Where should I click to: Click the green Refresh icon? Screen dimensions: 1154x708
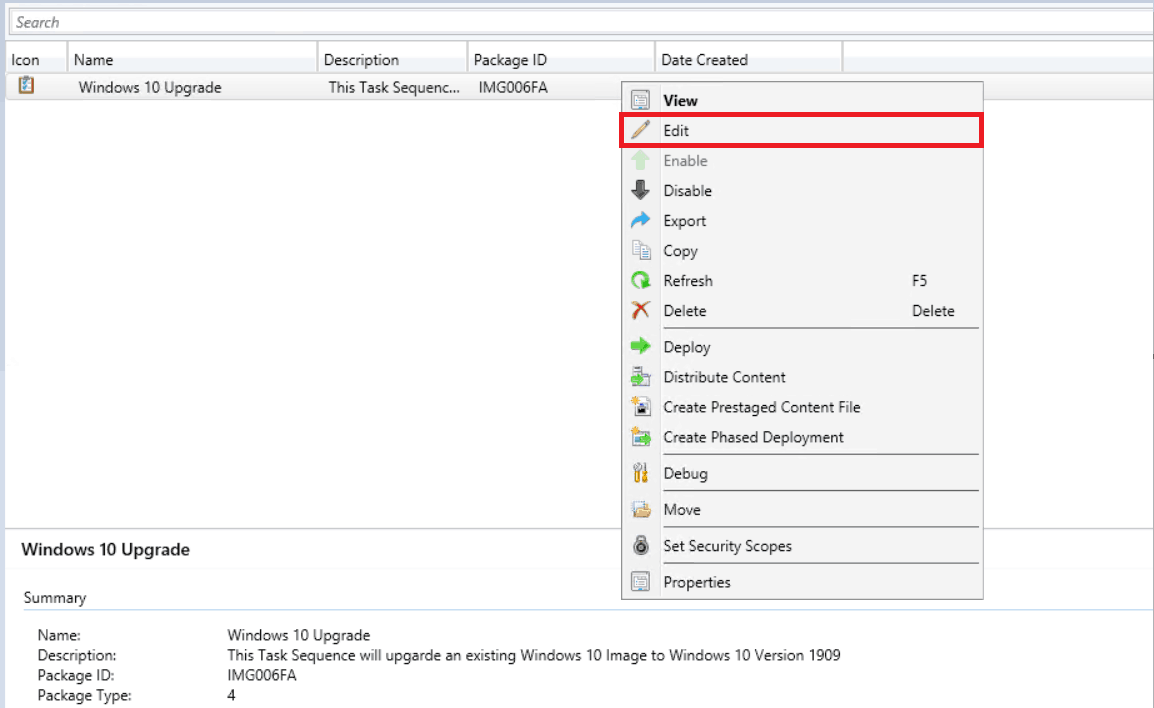tap(640, 280)
